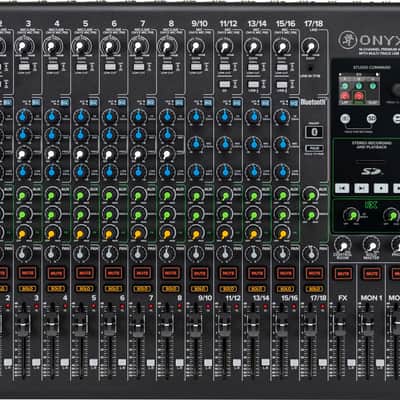
Task: Click the top green aux knob on channel 17/18
Action: (x=311, y=195)
